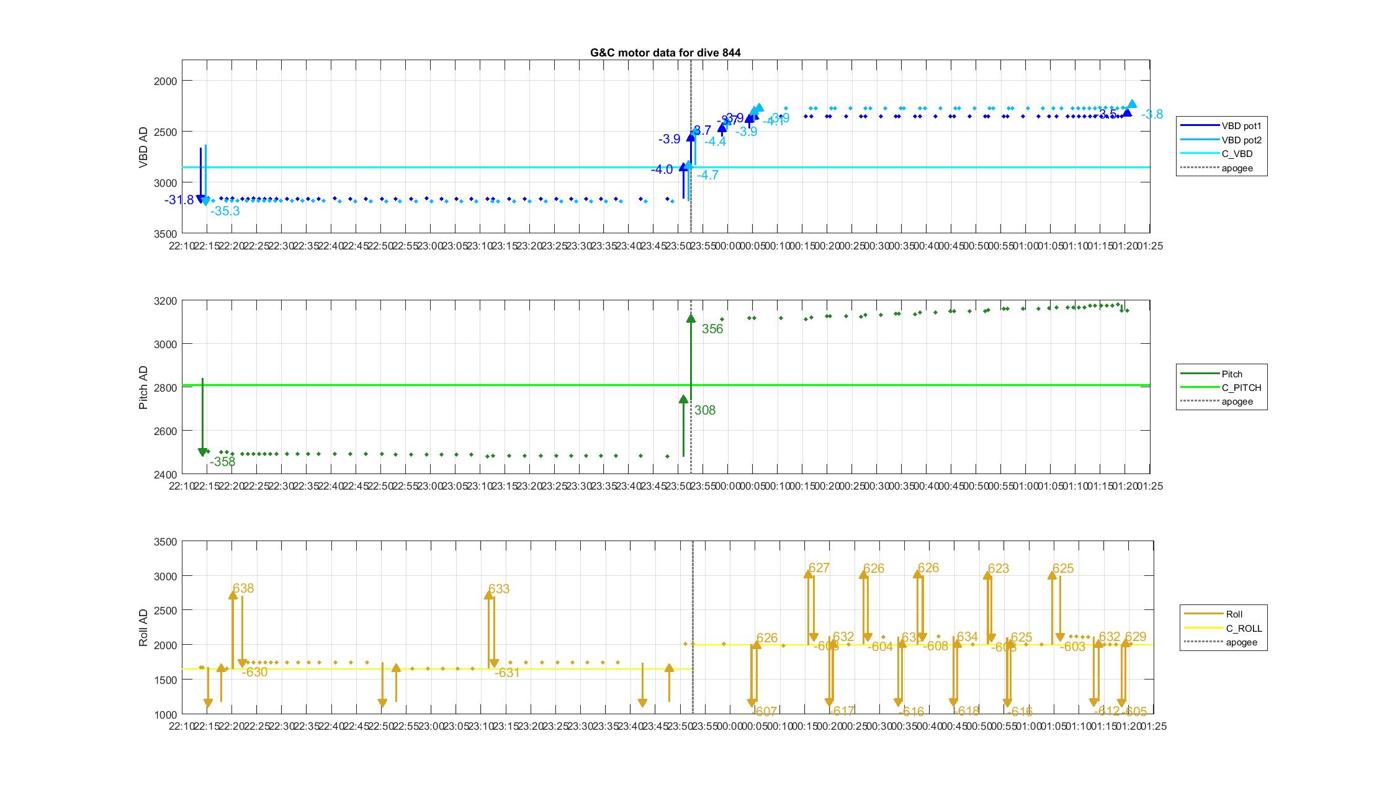Click the '-630' roll data label
The height and width of the screenshot is (802, 1400).
(255, 672)
